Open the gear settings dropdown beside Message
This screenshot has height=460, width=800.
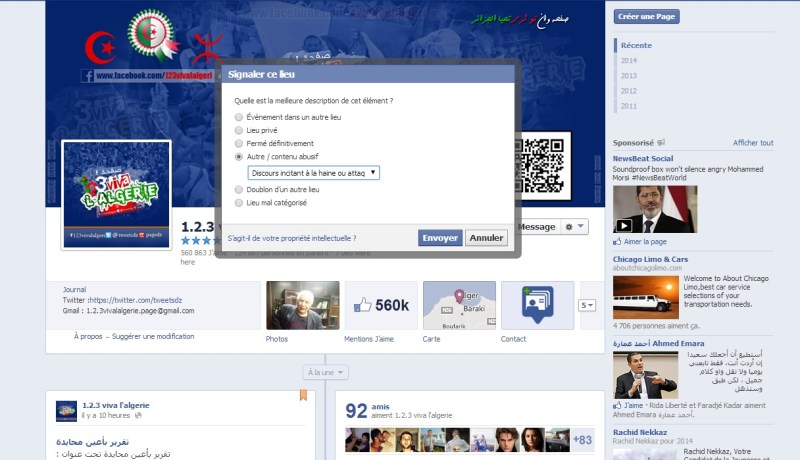click(574, 227)
